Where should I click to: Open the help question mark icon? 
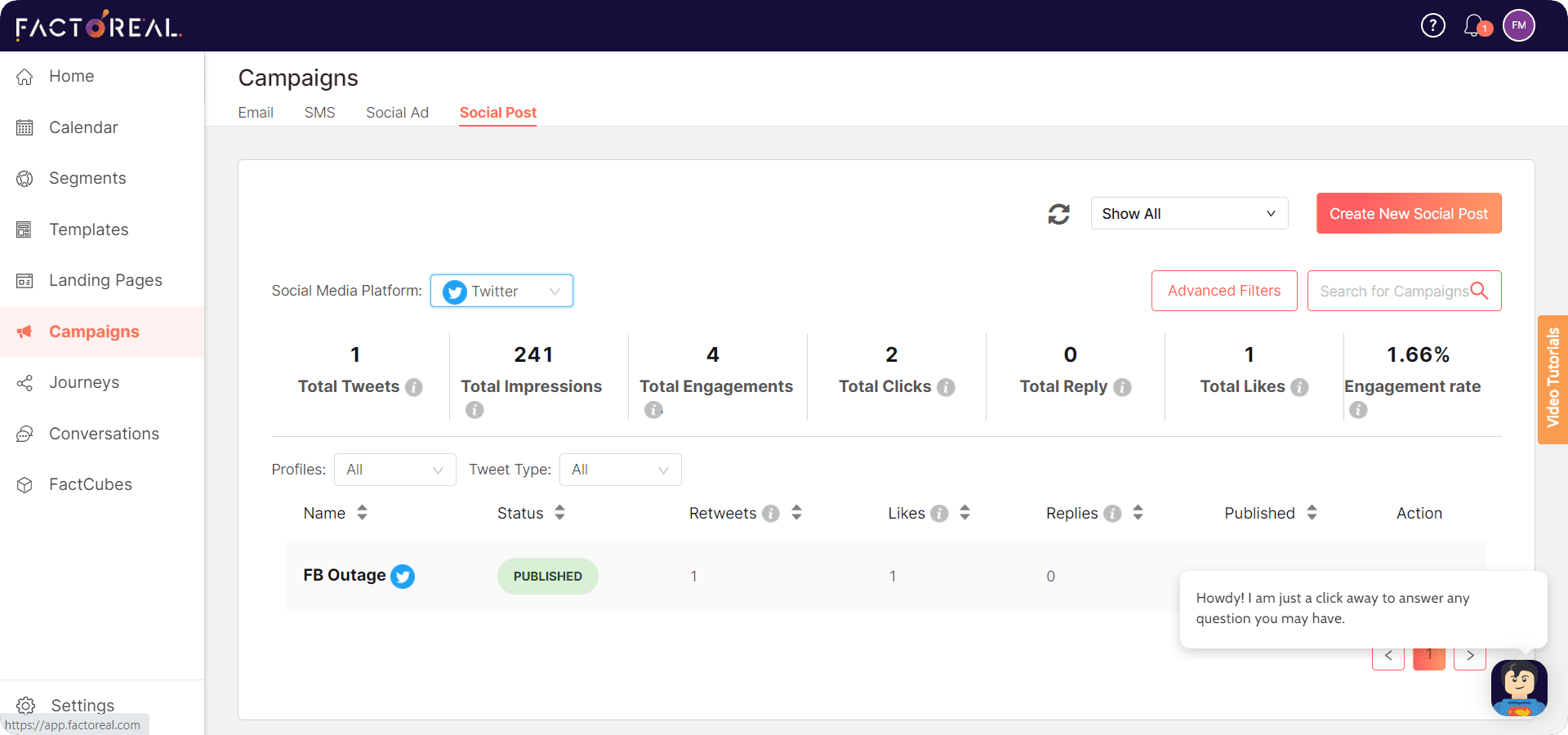[1432, 26]
